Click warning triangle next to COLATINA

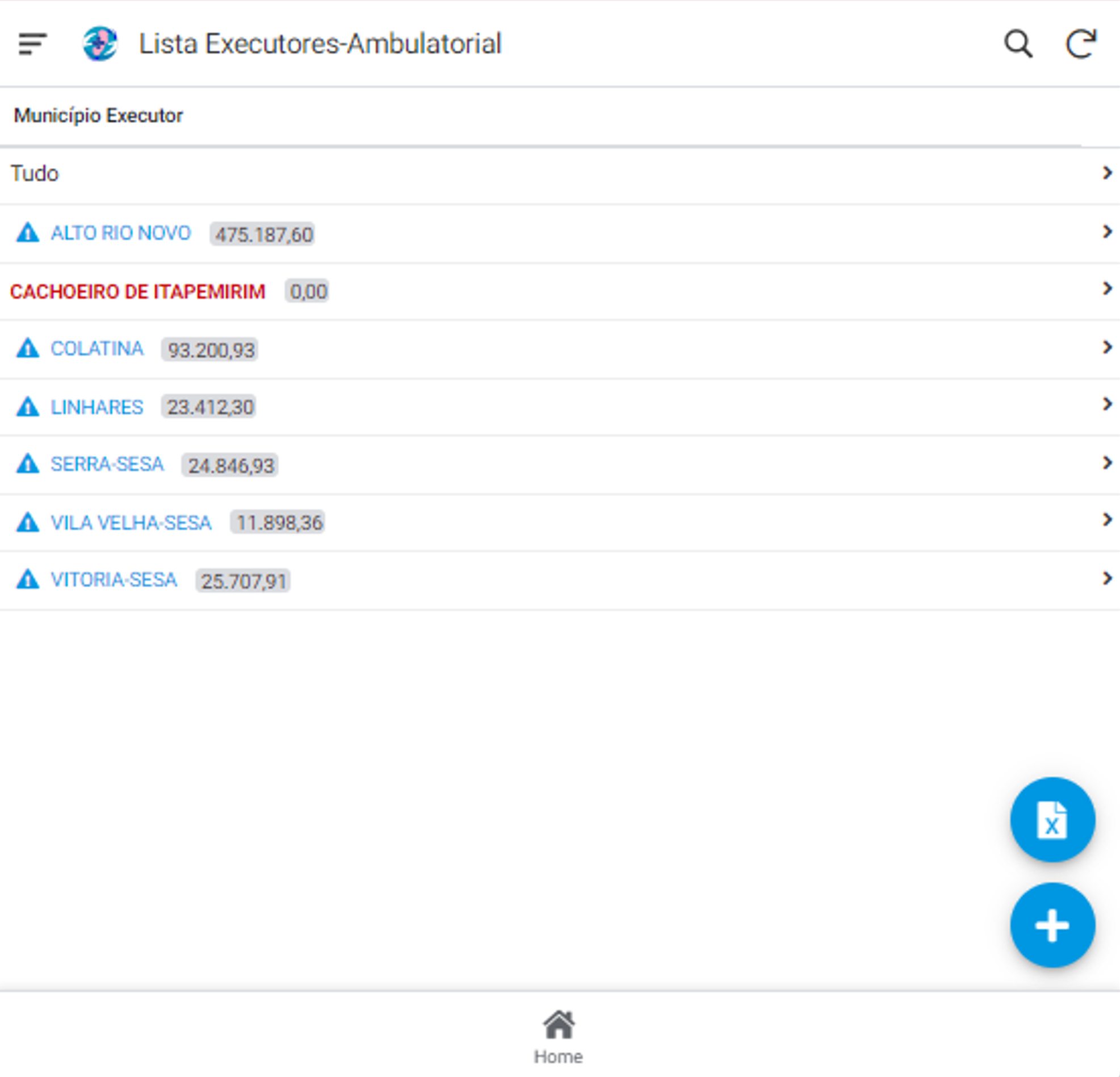27,349
